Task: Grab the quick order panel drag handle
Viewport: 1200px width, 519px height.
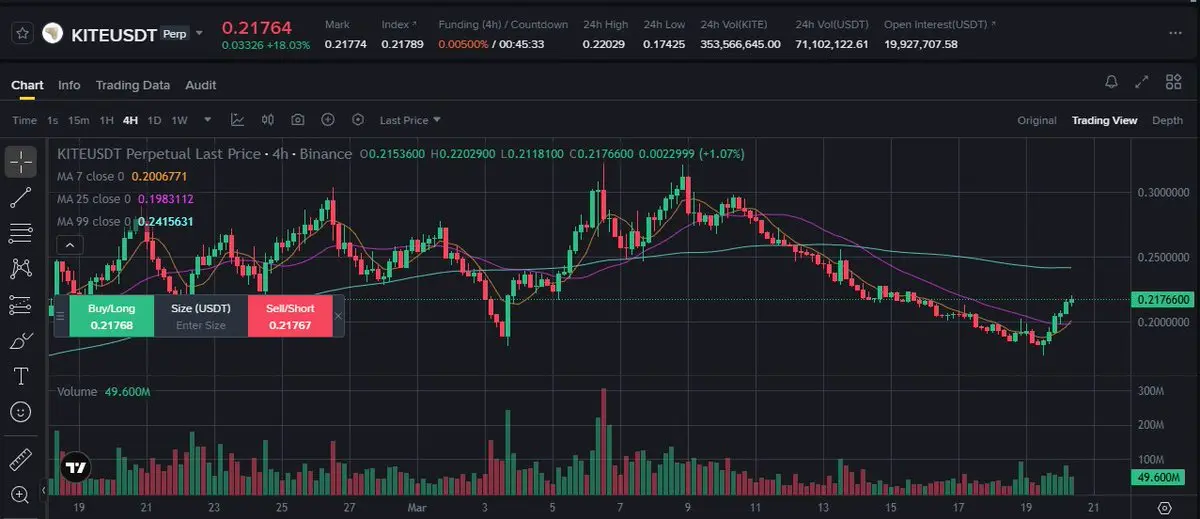Action: 60,316
